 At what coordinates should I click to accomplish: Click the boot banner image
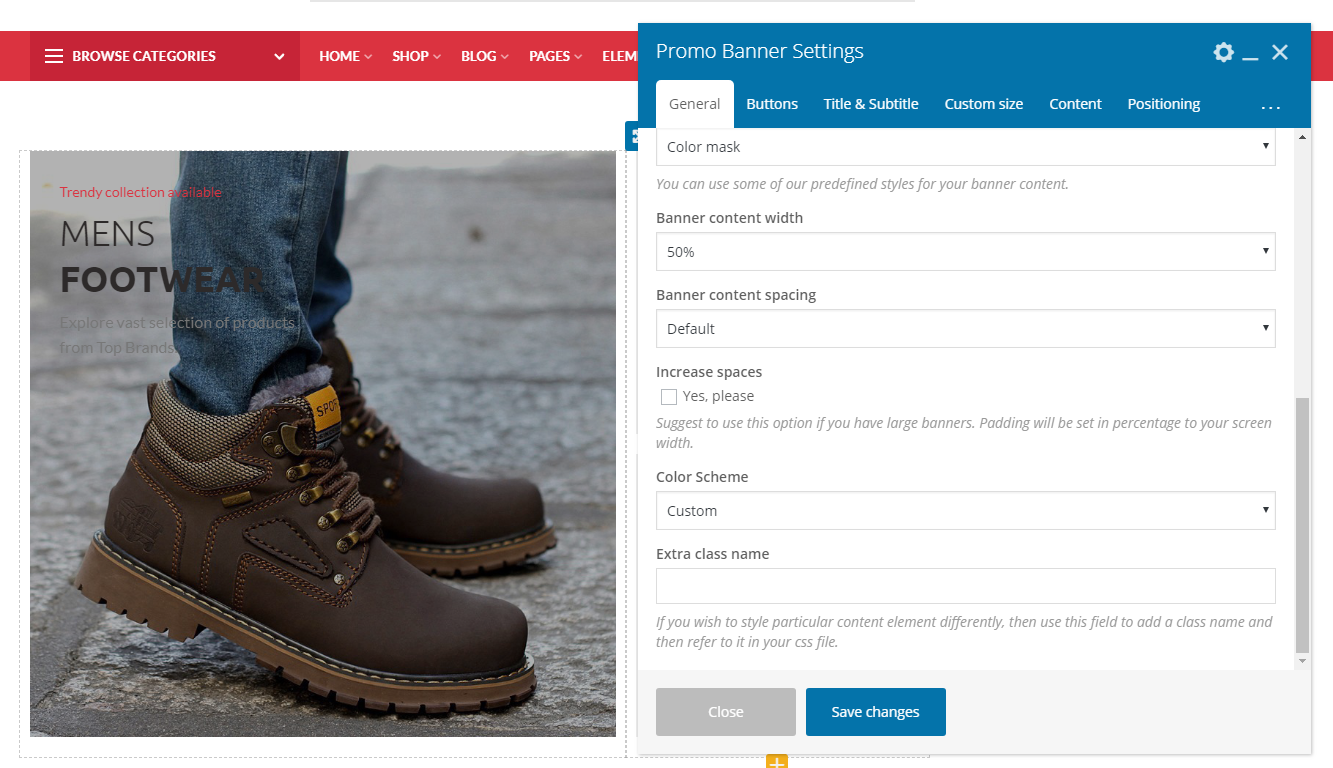(x=323, y=444)
